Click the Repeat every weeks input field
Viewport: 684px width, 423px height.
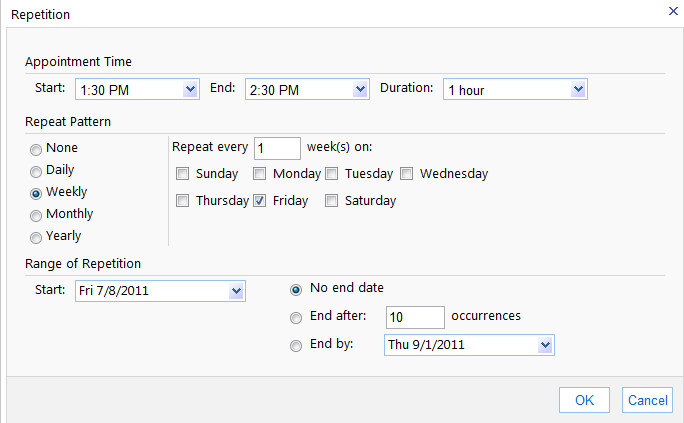pyautogui.click(x=277, y=148)
